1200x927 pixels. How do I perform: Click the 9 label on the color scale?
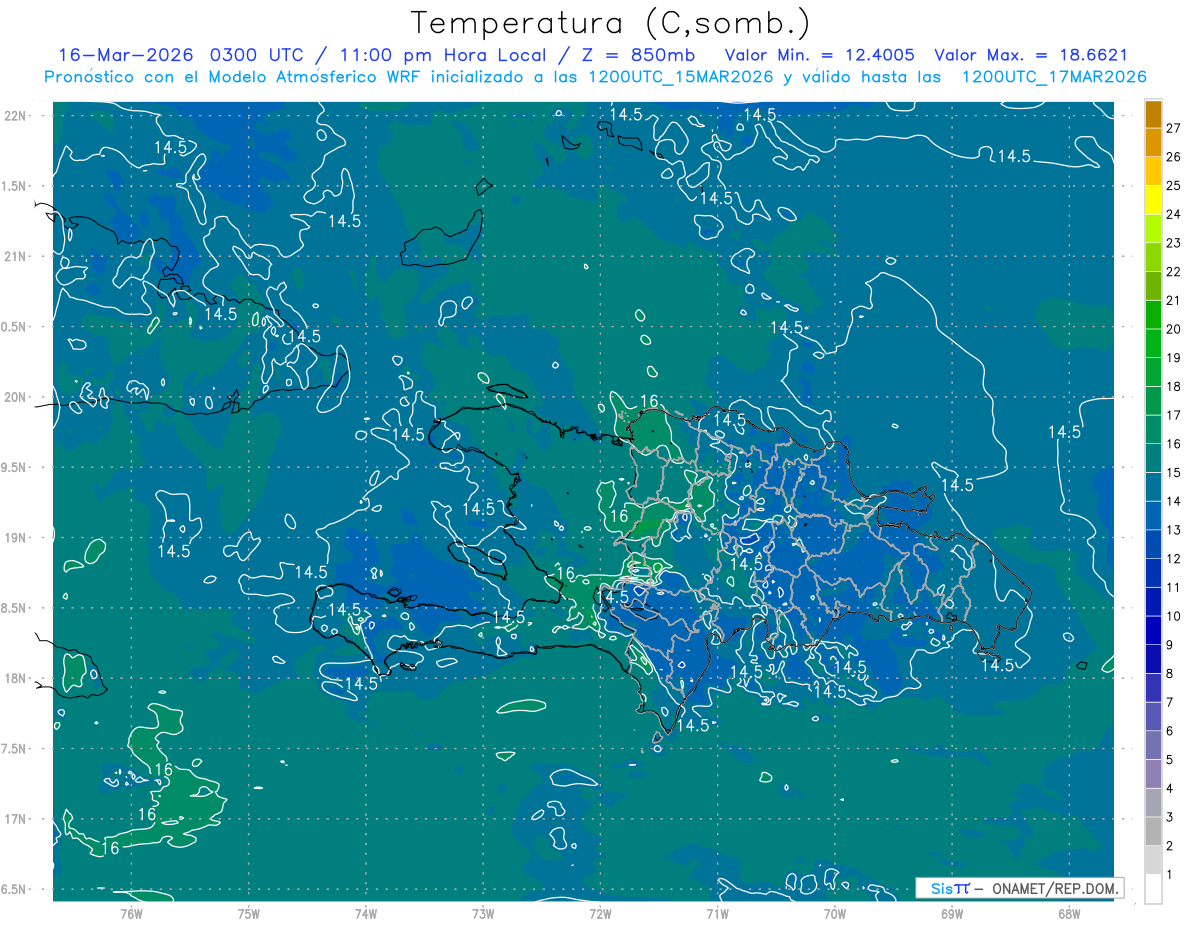tap(1170, 645)
